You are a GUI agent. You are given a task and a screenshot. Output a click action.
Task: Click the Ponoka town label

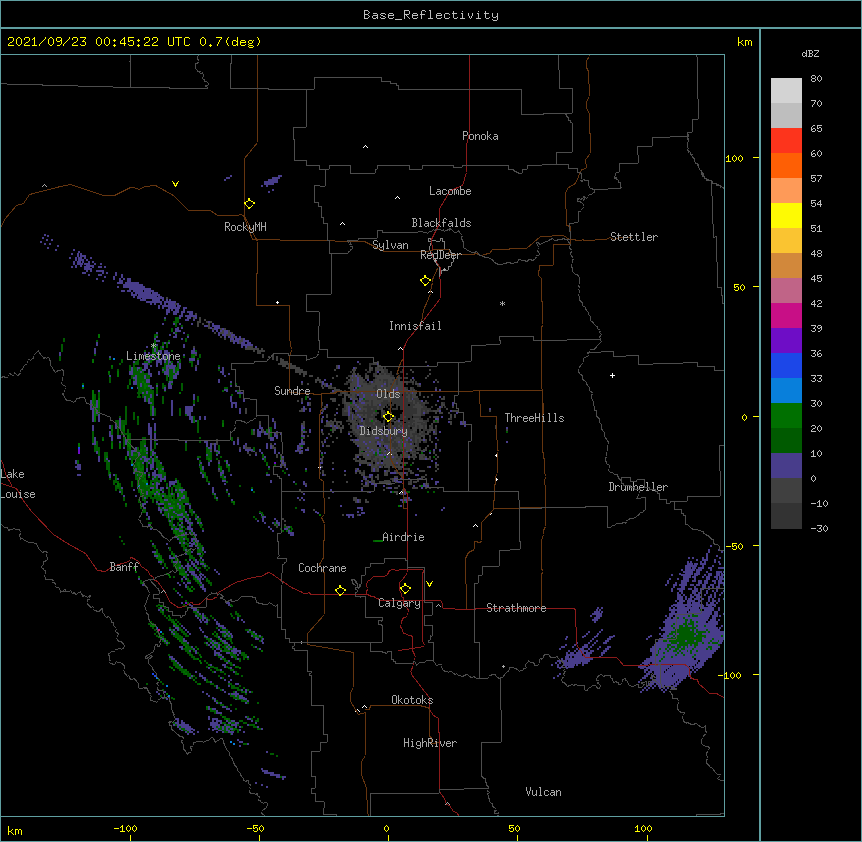480,136
